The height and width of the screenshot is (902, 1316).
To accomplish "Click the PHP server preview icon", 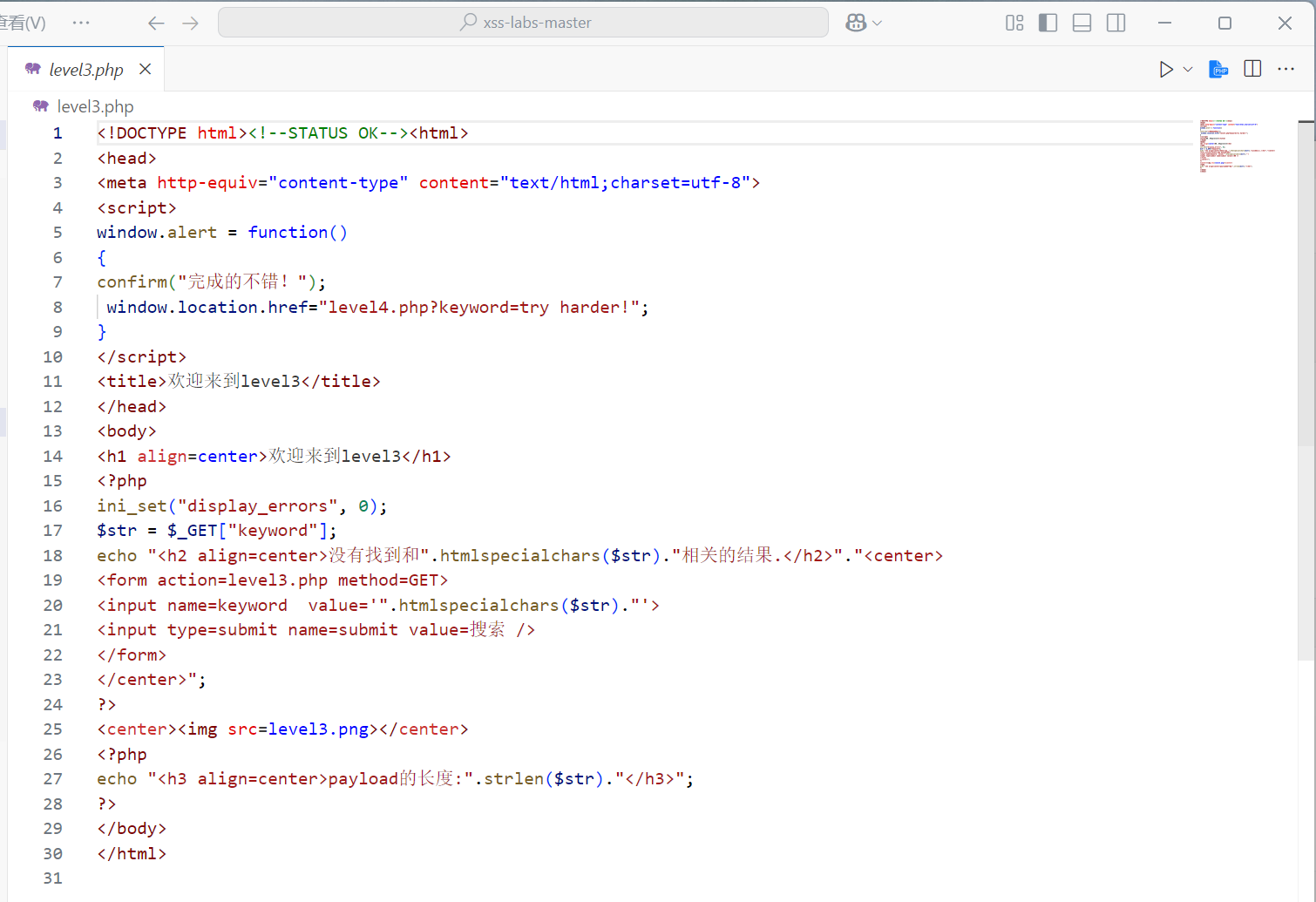I will click(x=1218, y=69).
